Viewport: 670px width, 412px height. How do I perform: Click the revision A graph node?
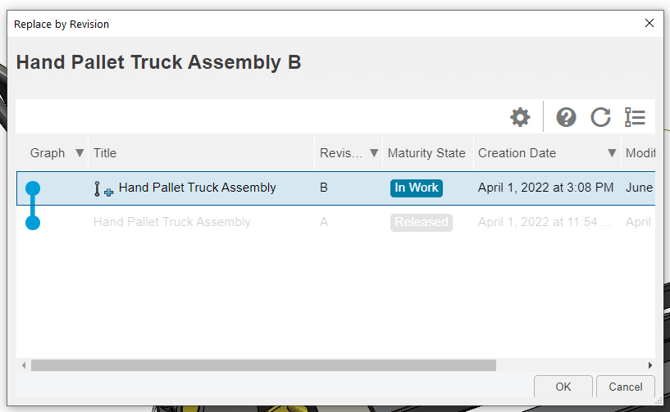(33, 223)
